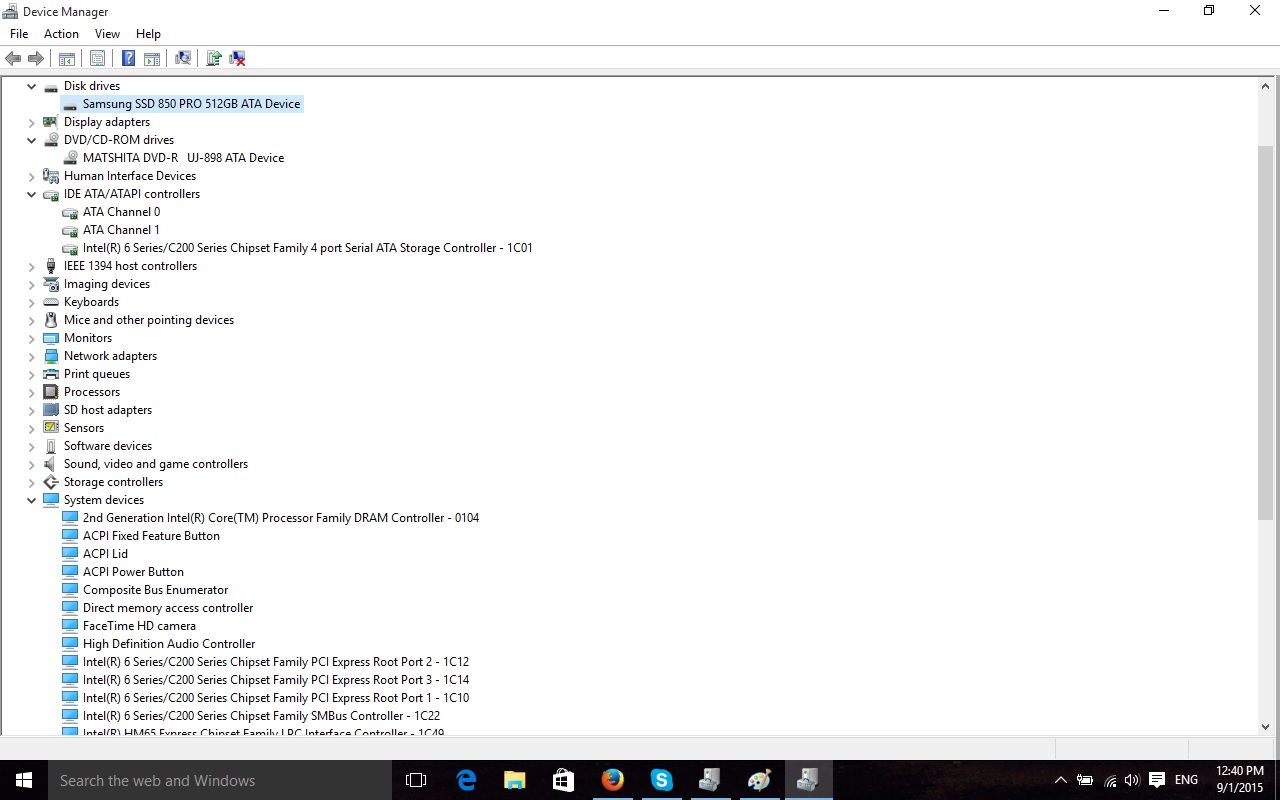The image size is (1280, 800).
Task: Select the Sensors category label
Action: 84,428
